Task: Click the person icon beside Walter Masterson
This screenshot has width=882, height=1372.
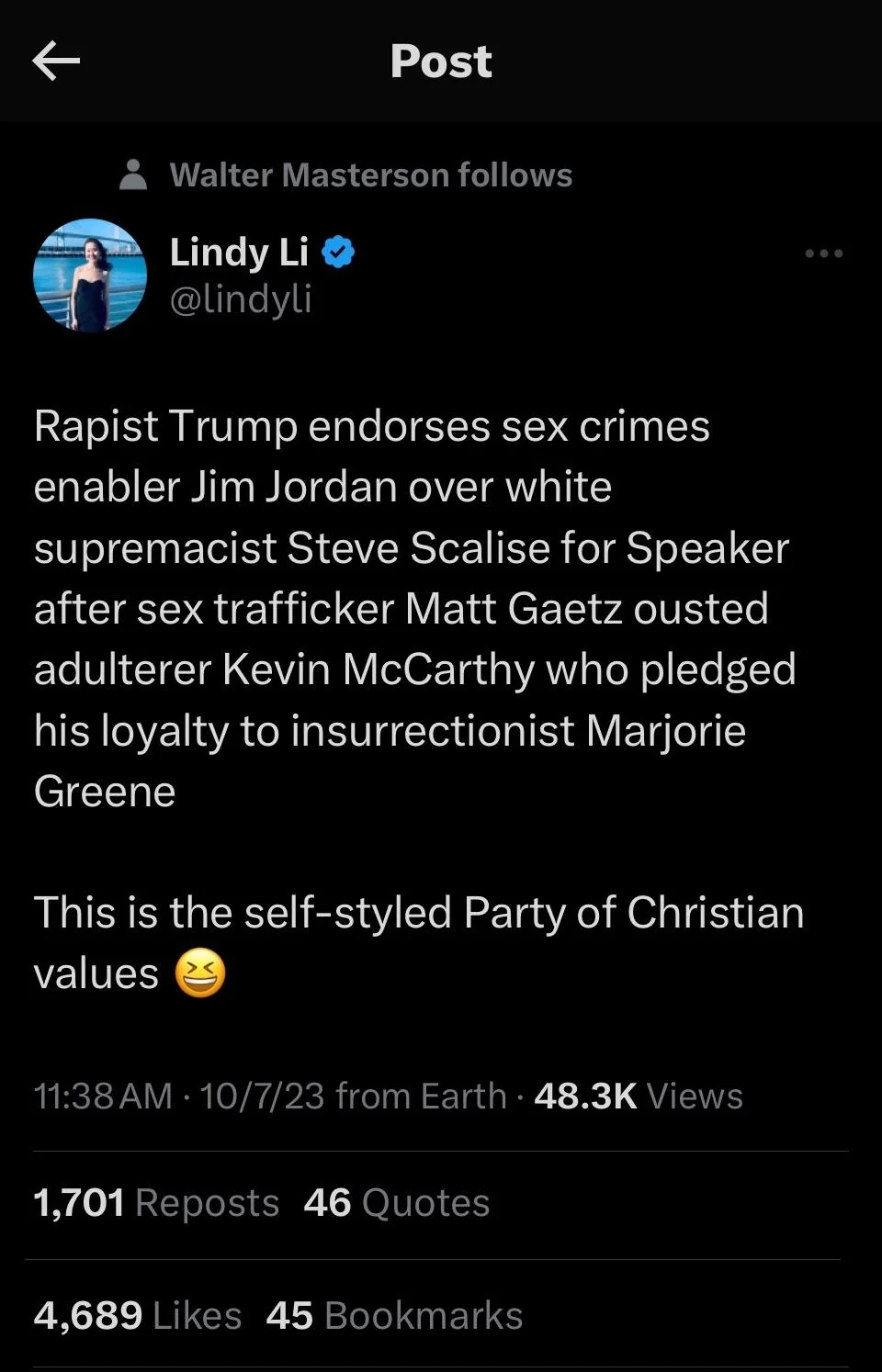Action: (x=134, y=174)
